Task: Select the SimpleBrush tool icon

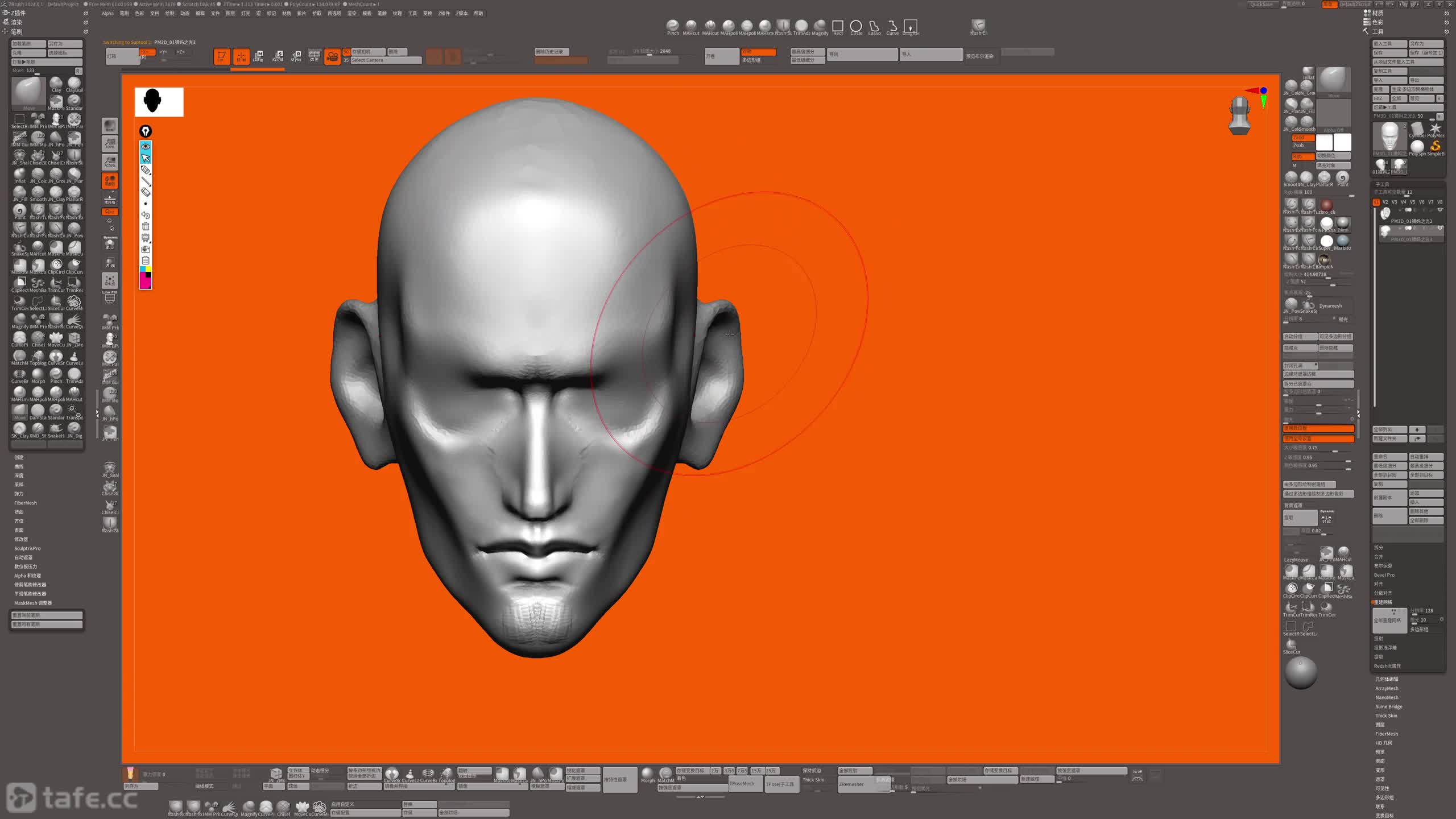Action: 1436,148
